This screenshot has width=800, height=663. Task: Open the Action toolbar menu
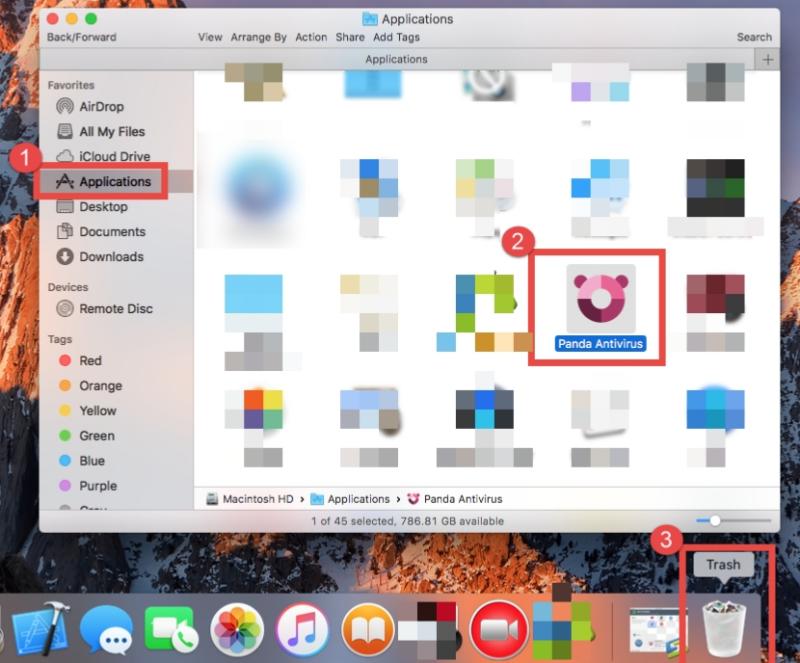pyautogui.click(x=311, y=37)
